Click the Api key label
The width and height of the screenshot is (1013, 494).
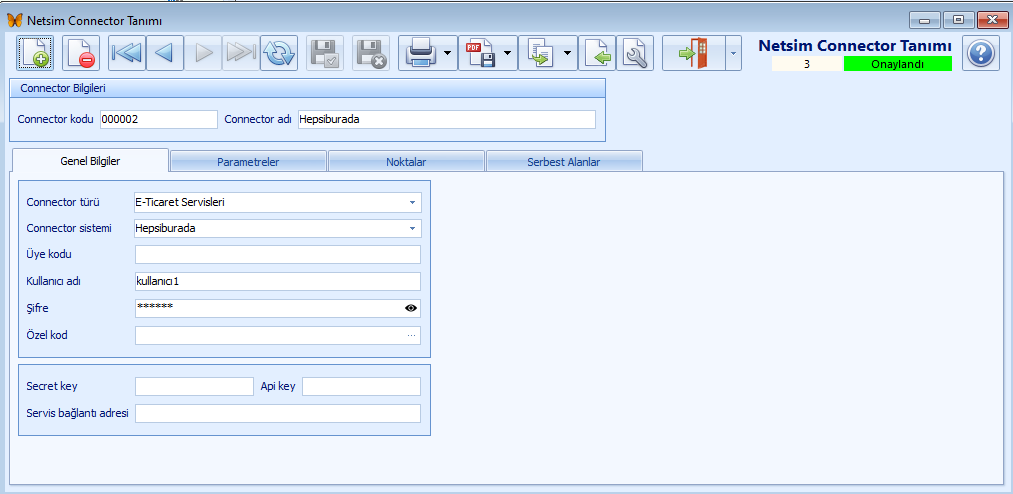278,386
